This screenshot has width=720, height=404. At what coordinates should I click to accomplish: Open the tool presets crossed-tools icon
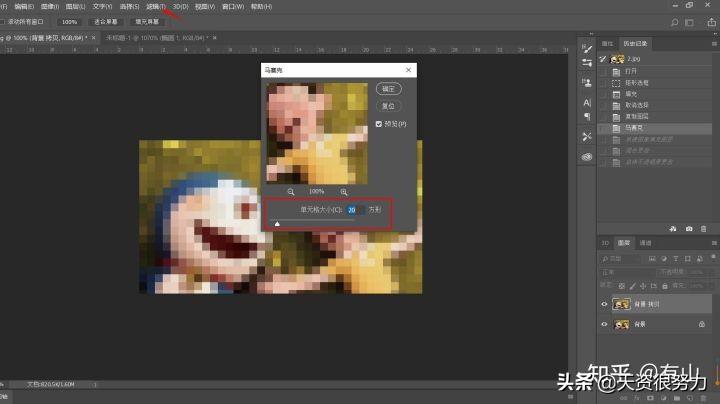[x=586, y=136]
